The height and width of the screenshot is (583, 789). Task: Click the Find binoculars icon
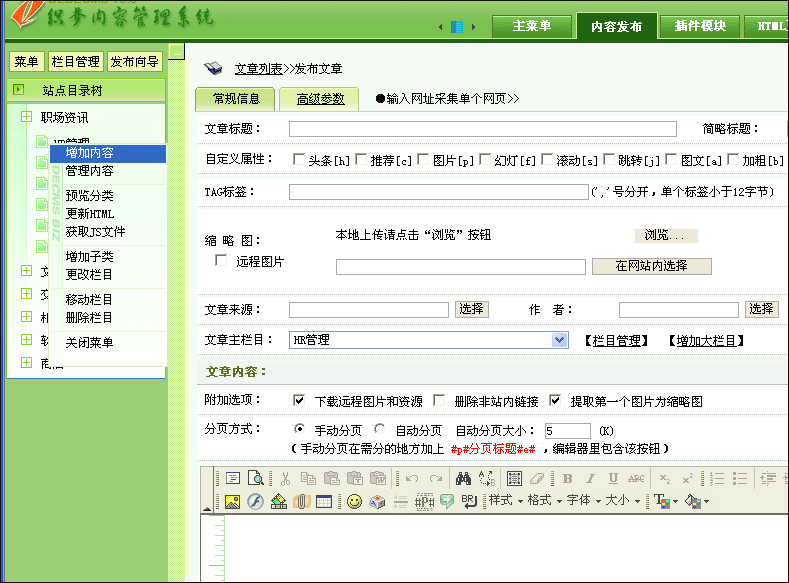(463, 479)
